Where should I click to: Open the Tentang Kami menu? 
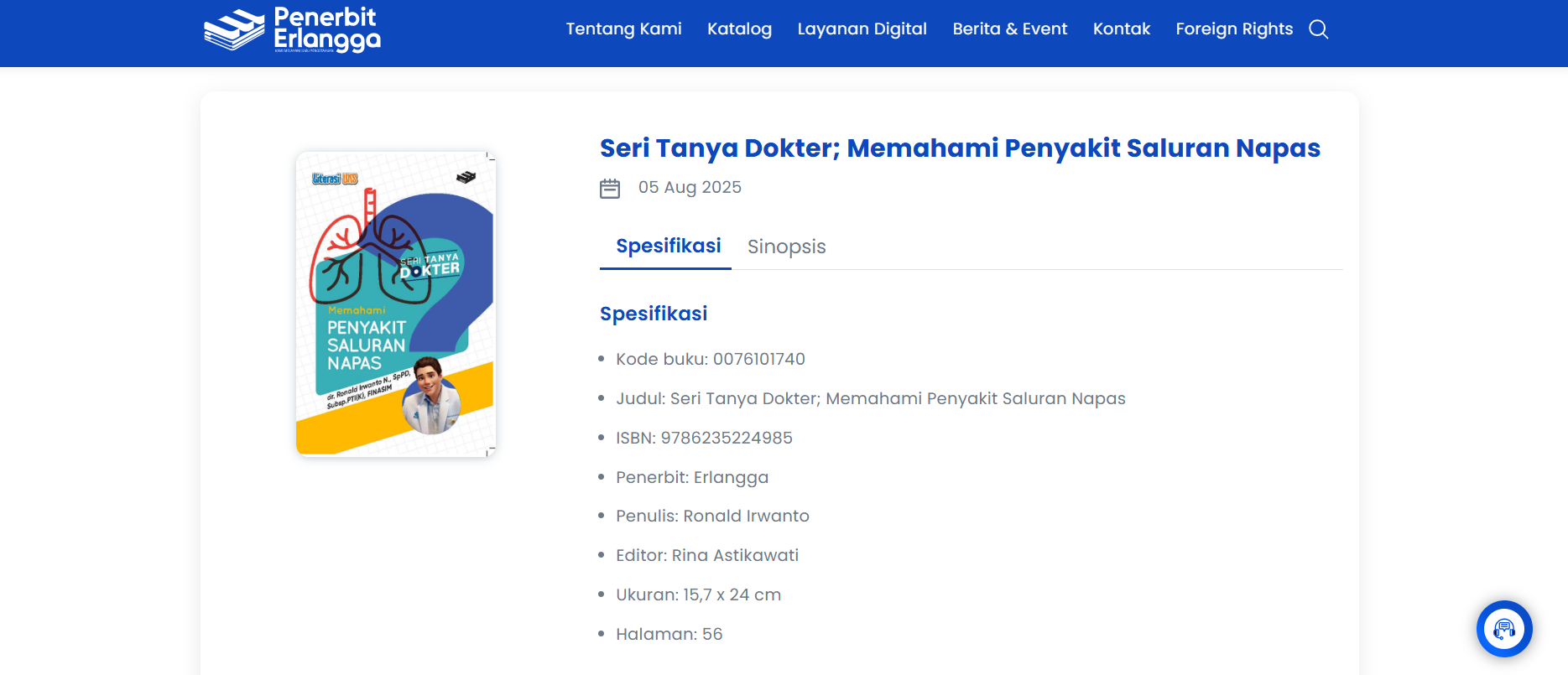click(x=623, y=29)
